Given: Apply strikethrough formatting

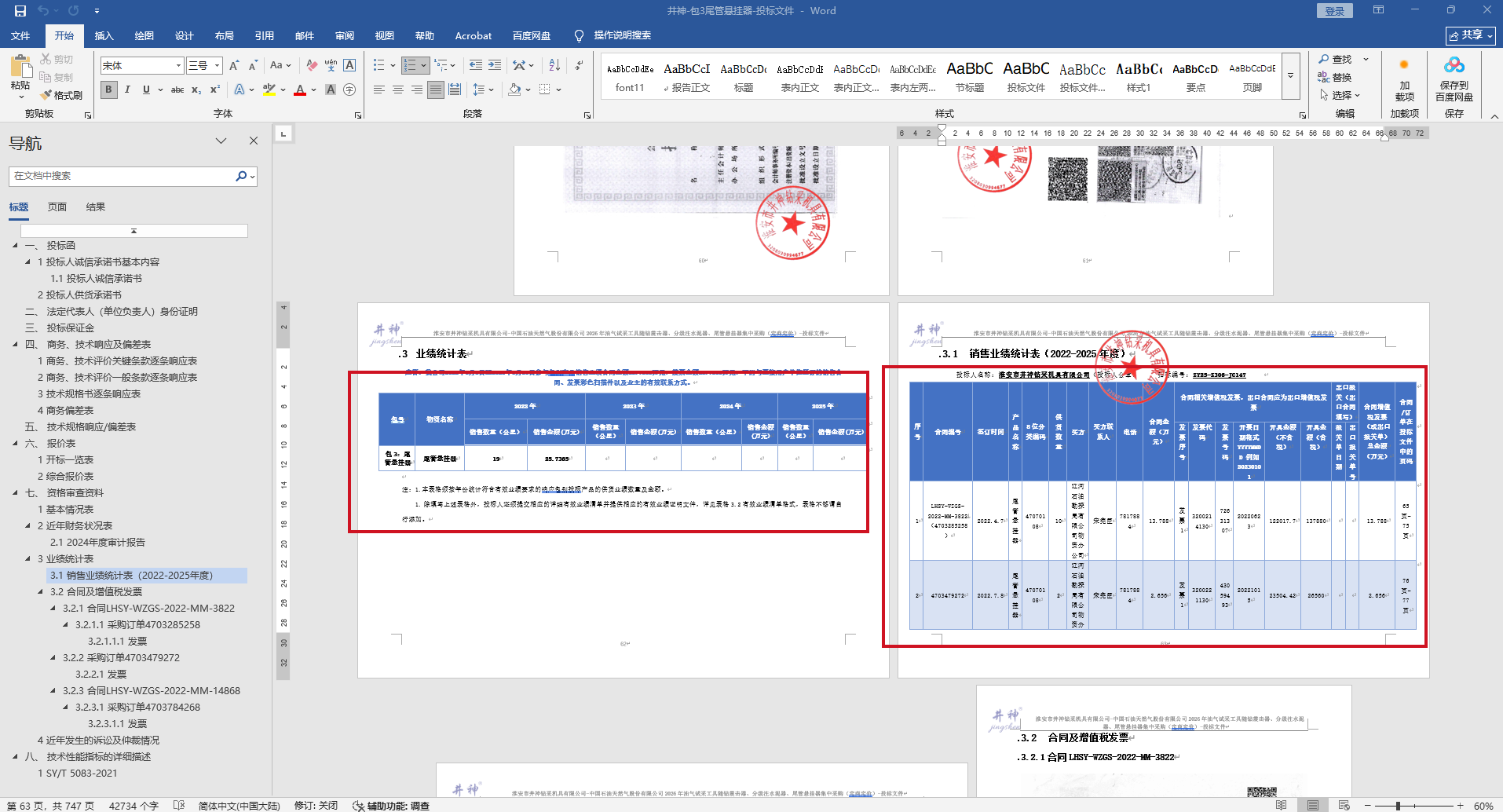Looking at the screenshot, I should (x=177, y=90).
